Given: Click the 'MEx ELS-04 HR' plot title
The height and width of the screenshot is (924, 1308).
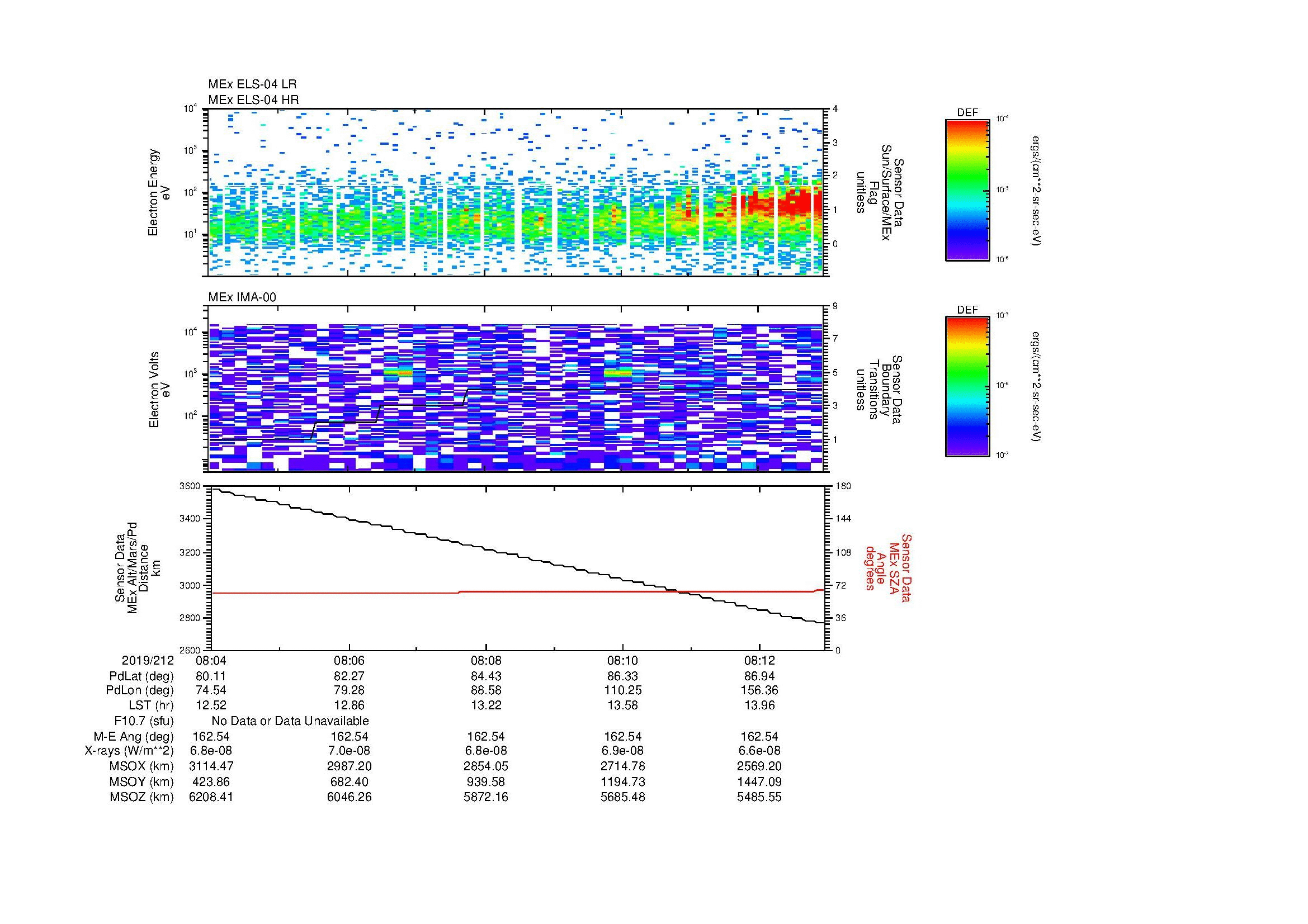Looking at the screenshot, I should coord(253,99).
